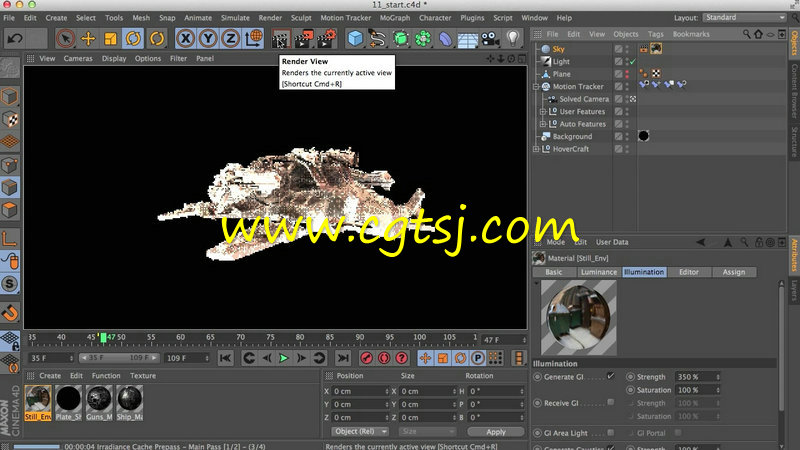Add a Cube primitive object
Viewport: 800px width, 450px height.
tap(355, 39)
